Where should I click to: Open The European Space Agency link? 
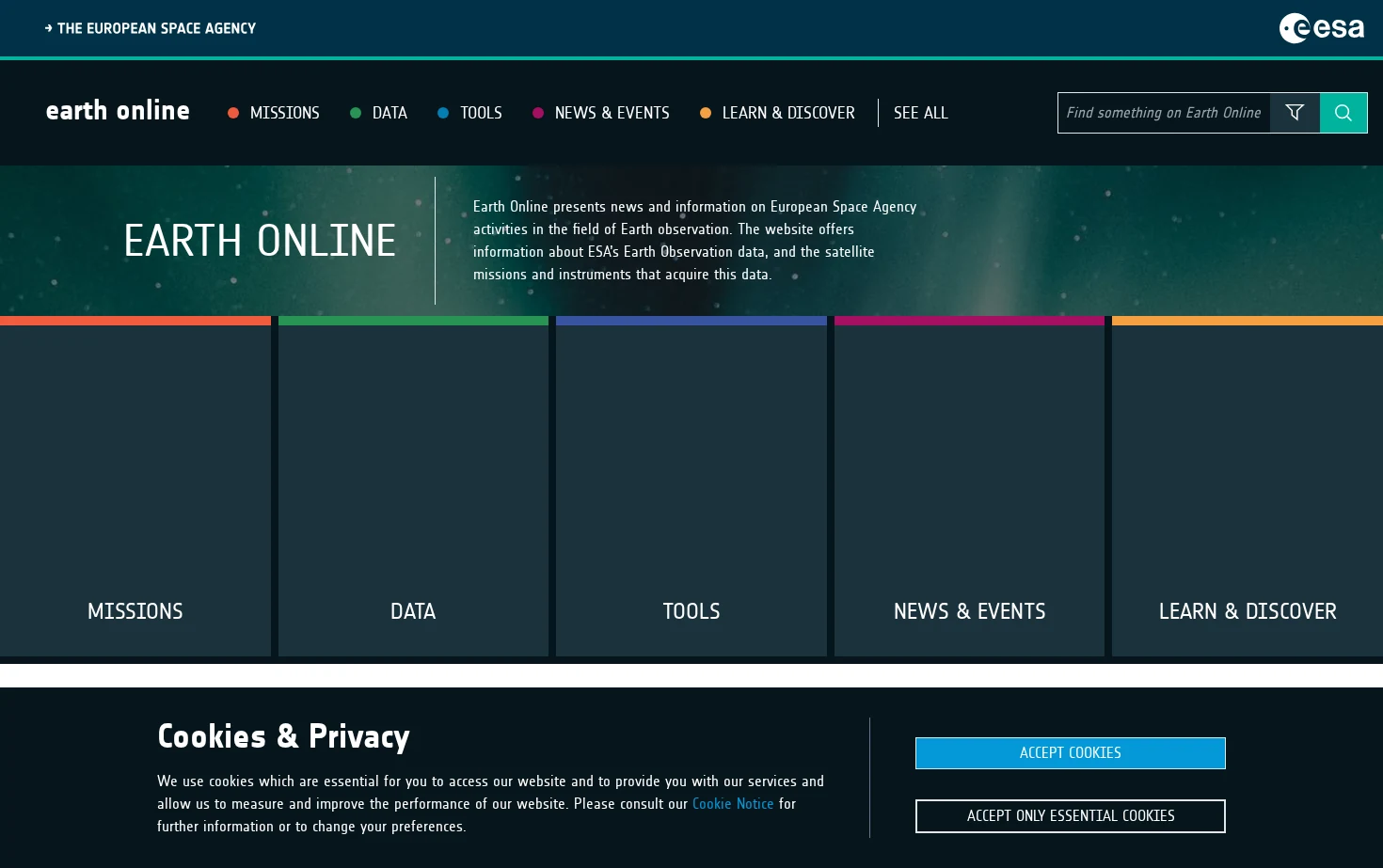(151, 28)
